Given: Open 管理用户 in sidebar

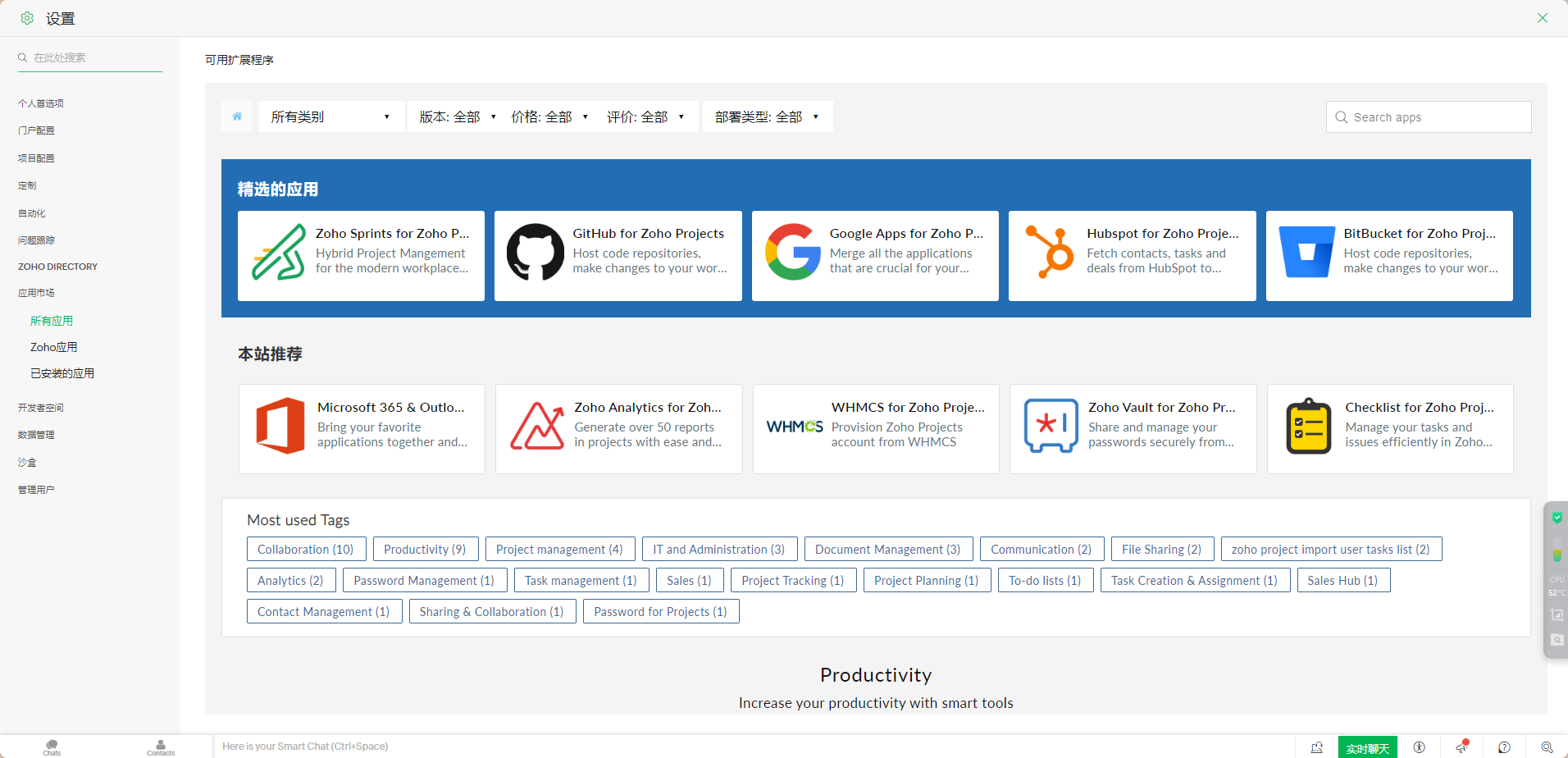Looking at the screenshot, I should click(36, 490).
